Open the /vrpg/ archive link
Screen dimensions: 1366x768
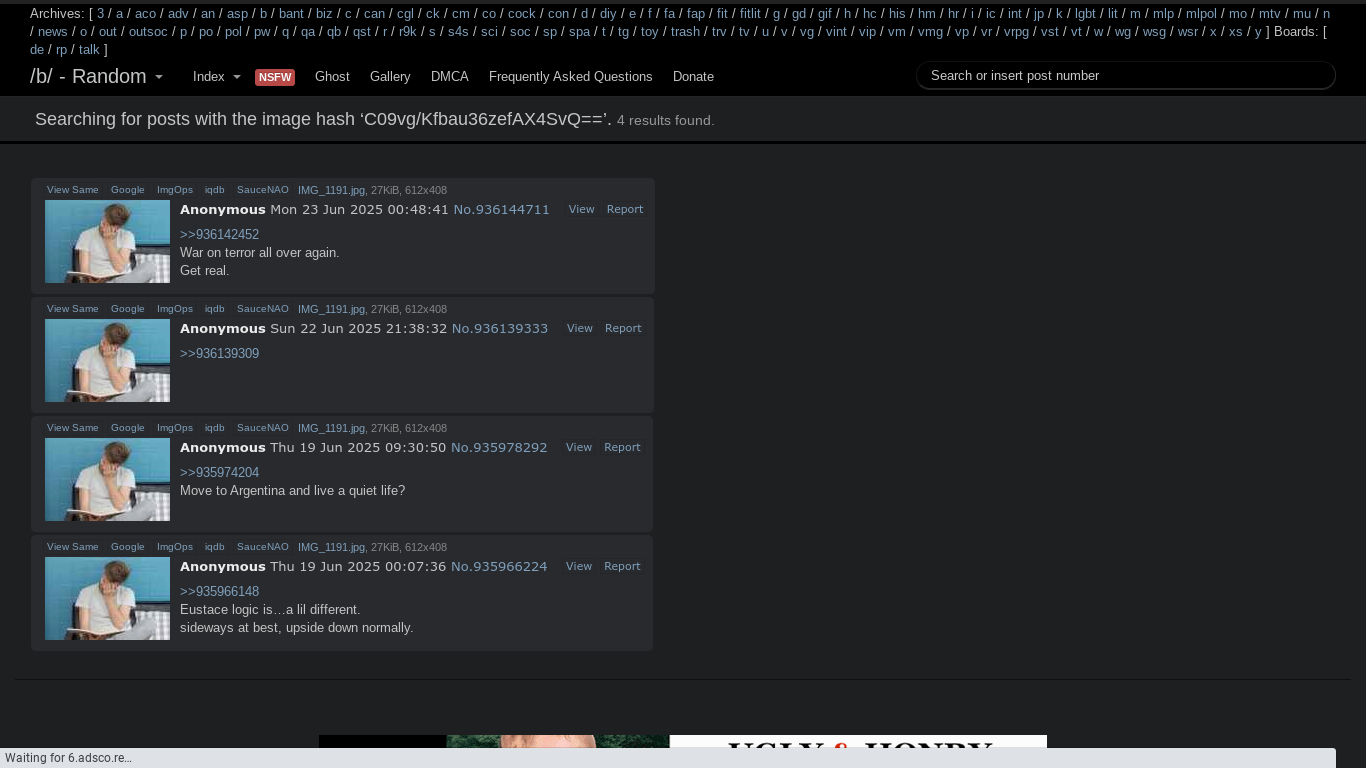[1016, 32]
